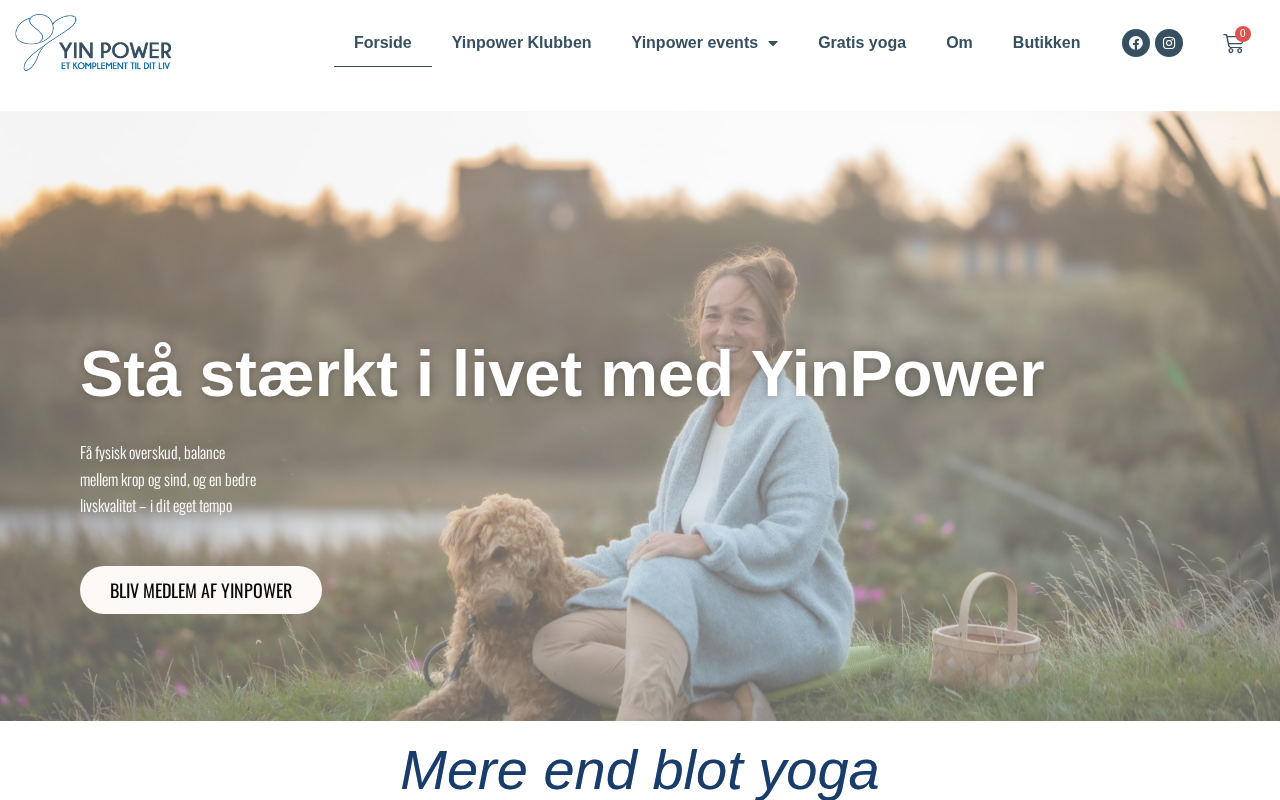Visit Butikken shop link
This screenshot has height=800, width=1280.
pyautogui.click(x=1047, y=43)
